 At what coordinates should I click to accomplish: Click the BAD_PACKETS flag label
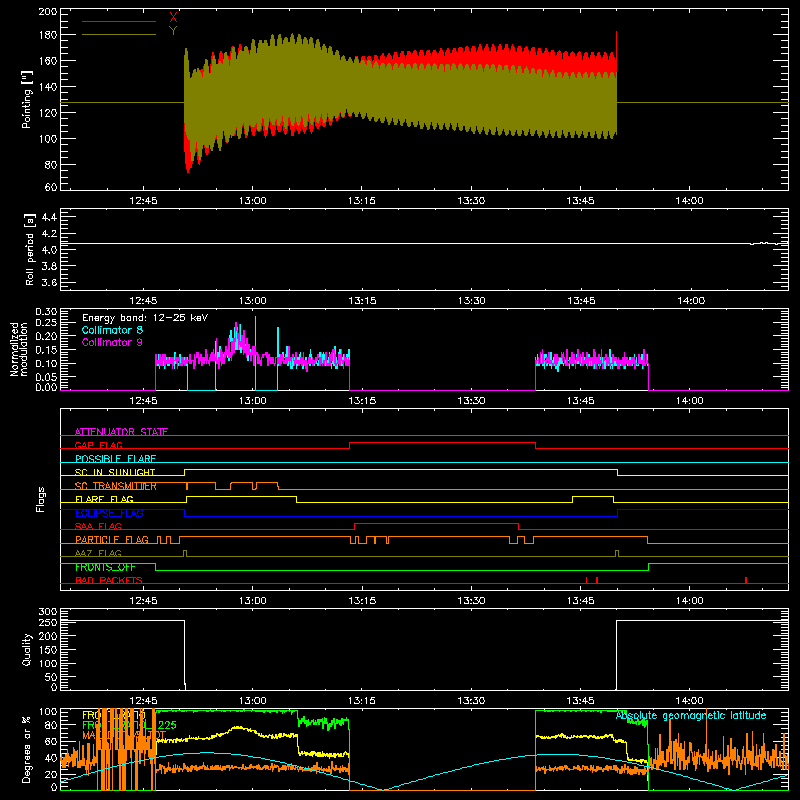point(109,580)
